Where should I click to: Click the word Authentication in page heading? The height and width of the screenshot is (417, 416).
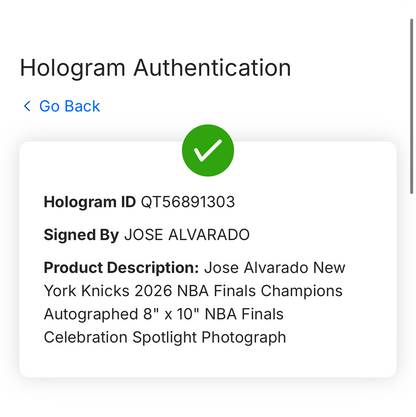click(x=212, y=68)
